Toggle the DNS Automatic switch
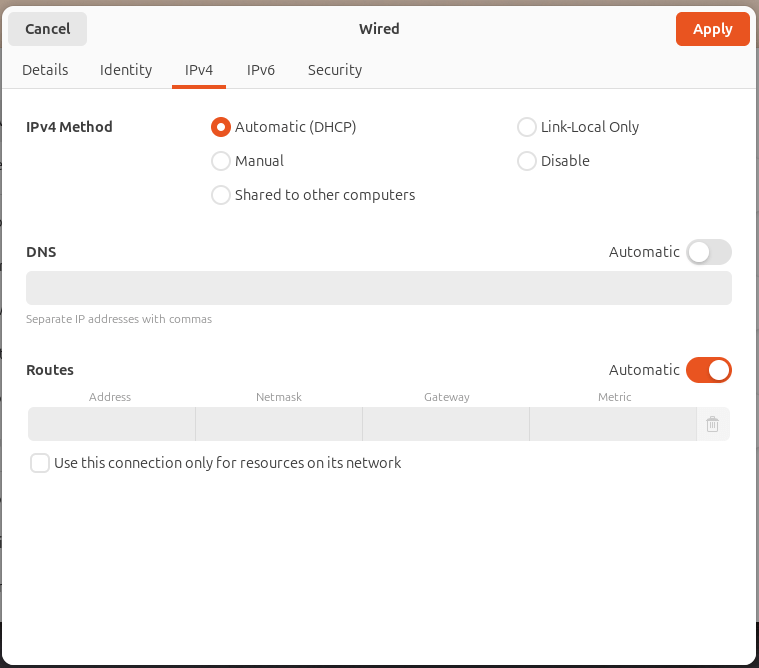Image resolution: width=759 pixels, height=668 pixels. 708,252
